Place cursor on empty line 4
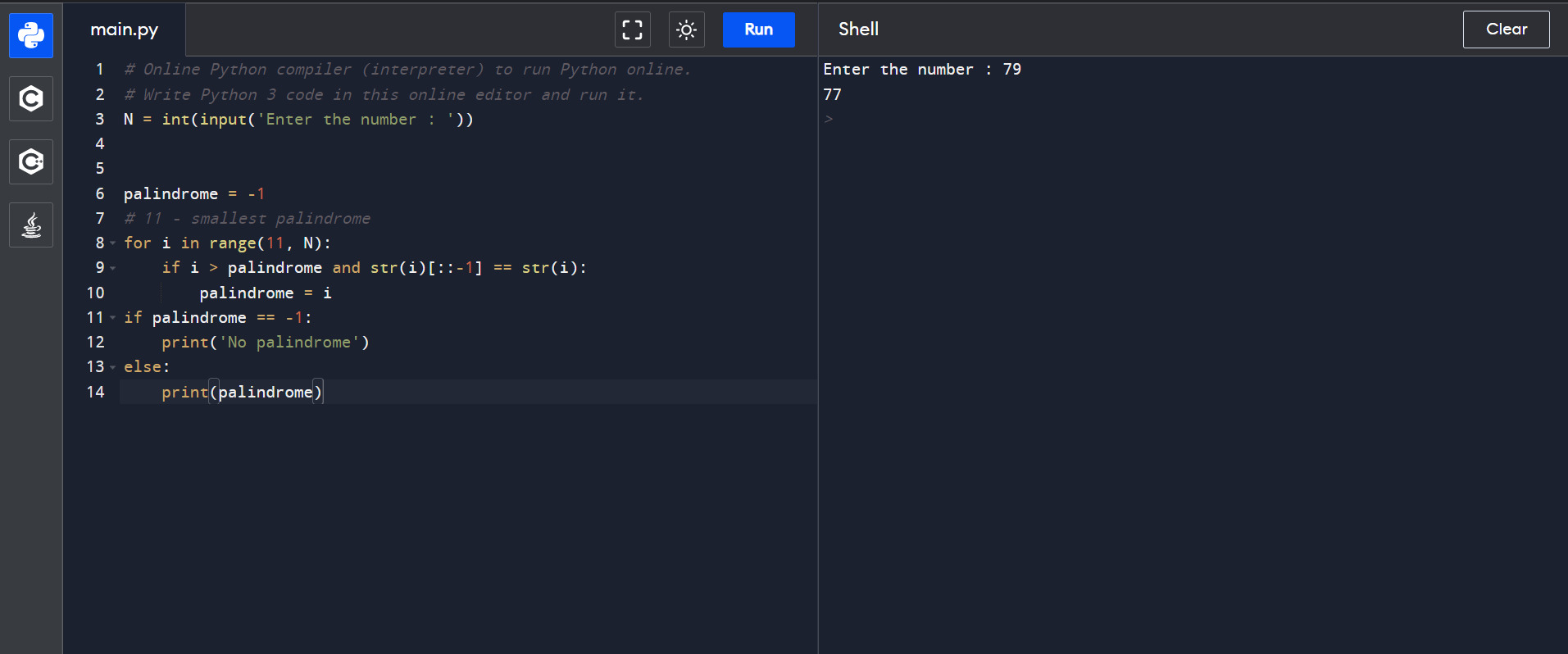The width and height of the screenshot is (1568, 654). point(328,144)
